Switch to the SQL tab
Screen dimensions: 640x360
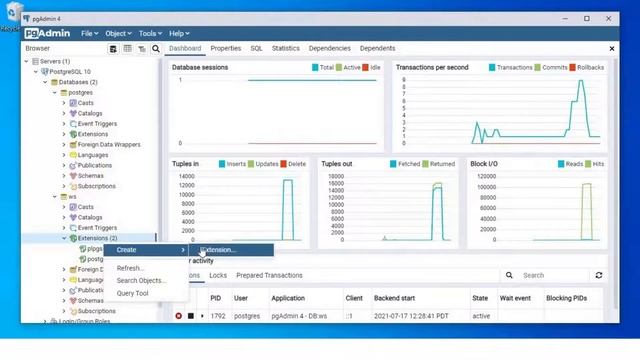point(256,48)
